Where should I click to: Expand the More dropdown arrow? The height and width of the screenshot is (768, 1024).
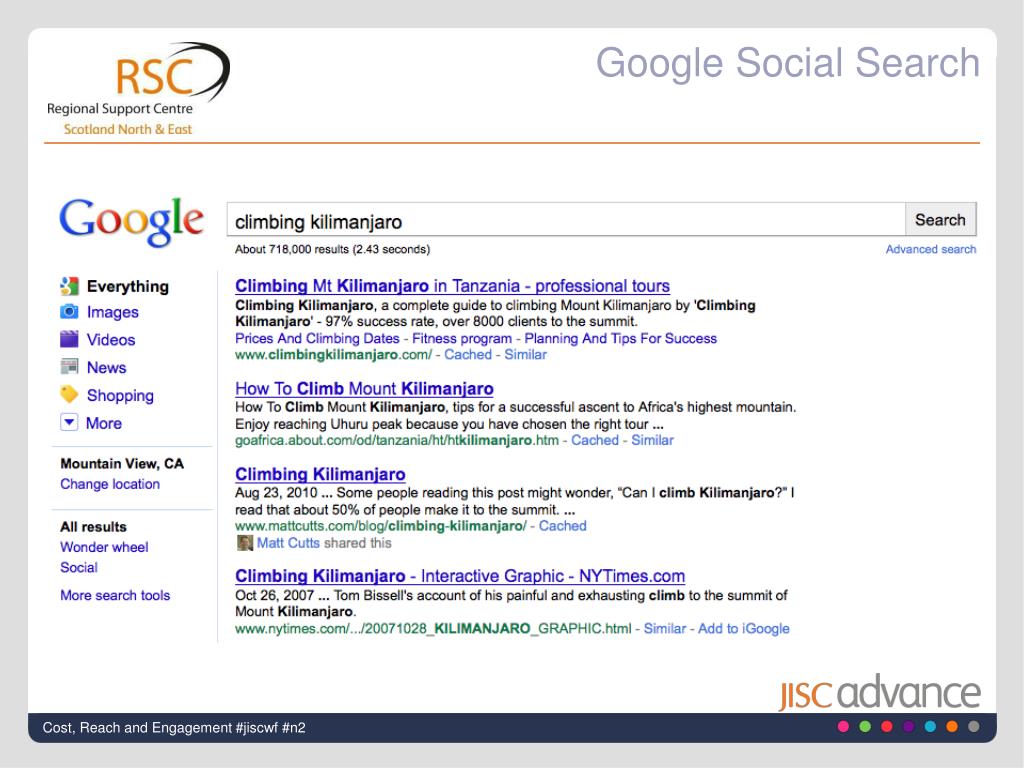(x=69, y=422)
